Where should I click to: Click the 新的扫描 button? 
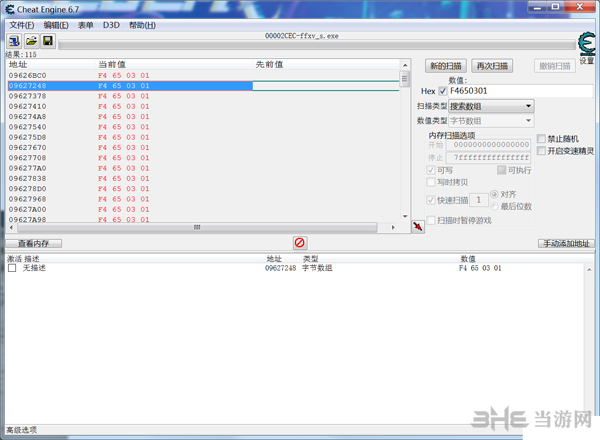446,66
